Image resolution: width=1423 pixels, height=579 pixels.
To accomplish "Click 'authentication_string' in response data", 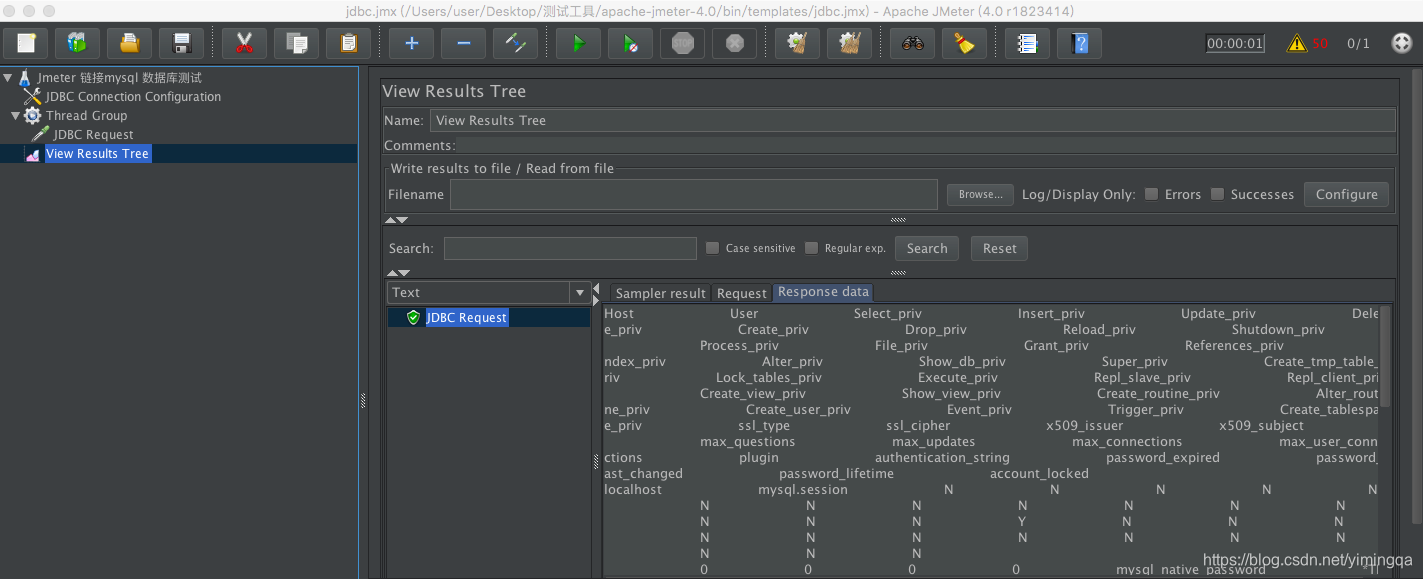I will pyautogui.click(x=942, y=458).
